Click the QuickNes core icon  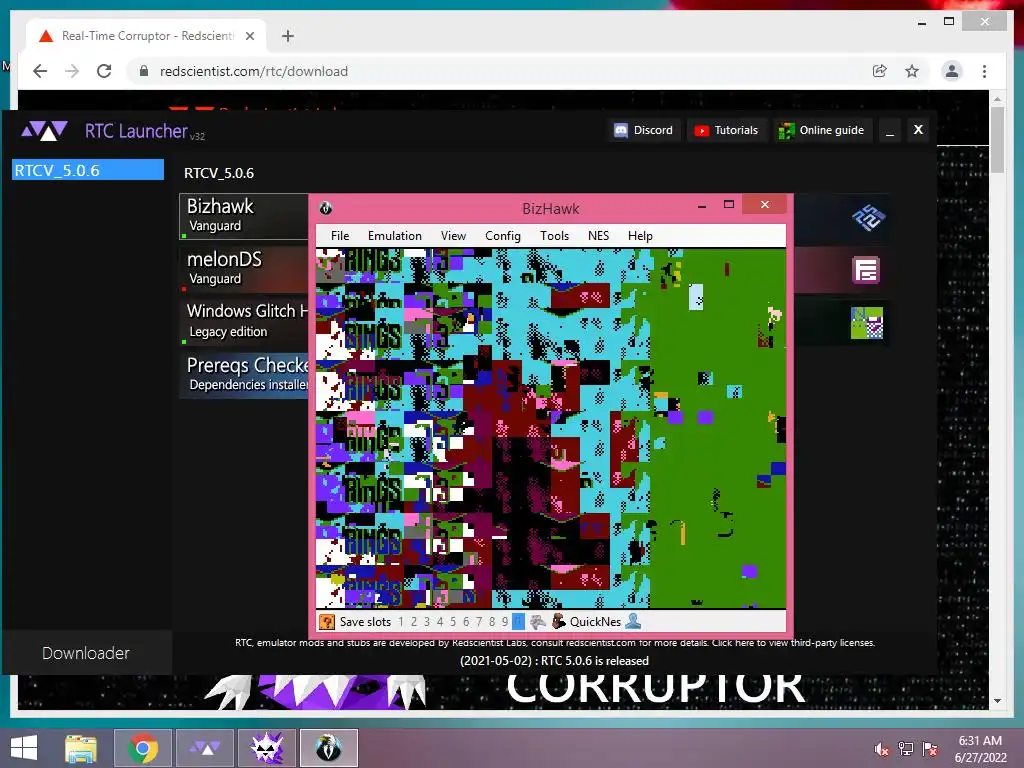click(x=558, y=621)
